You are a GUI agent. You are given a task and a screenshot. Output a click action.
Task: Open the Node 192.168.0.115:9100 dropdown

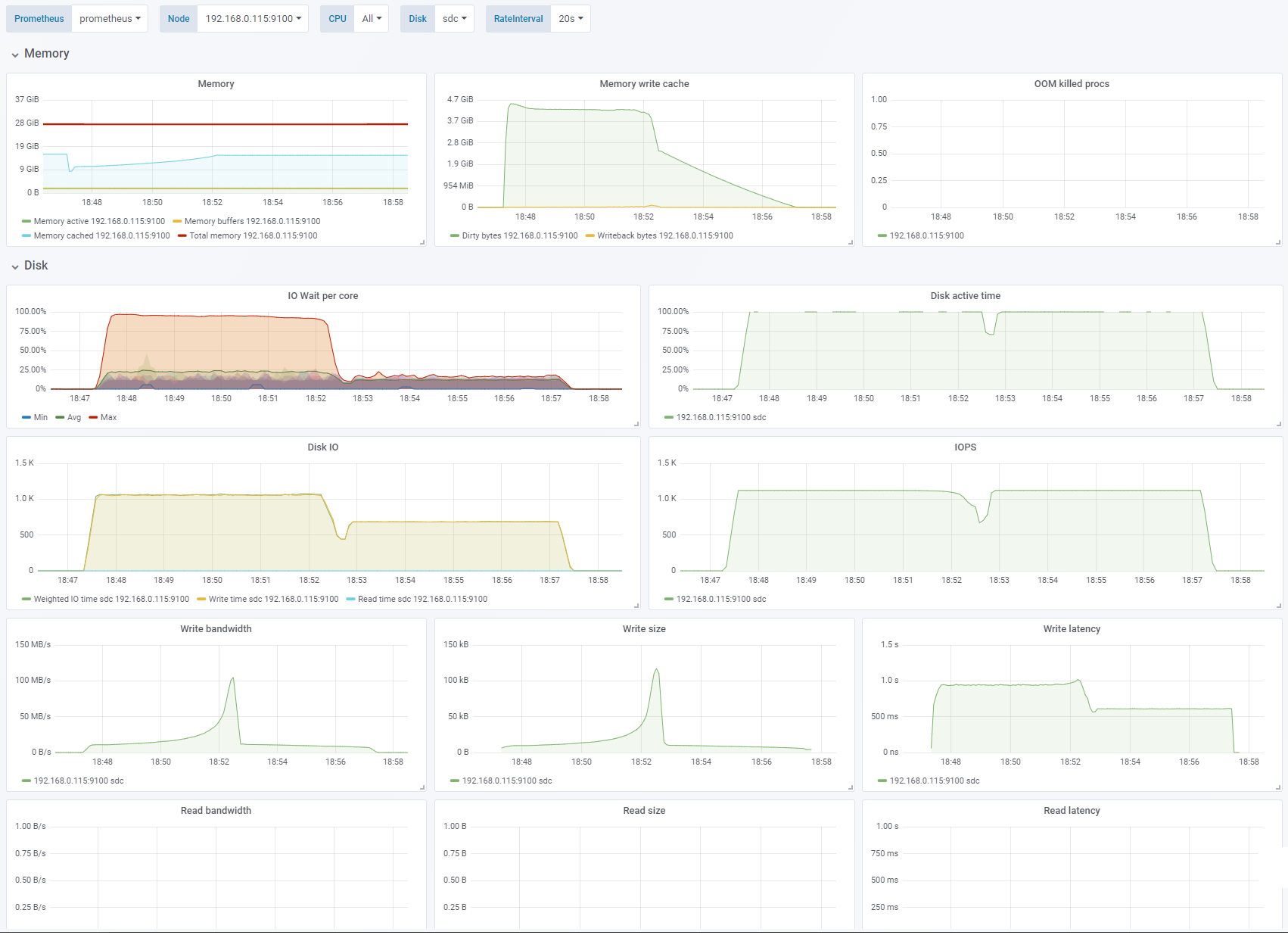coord(253,19)
